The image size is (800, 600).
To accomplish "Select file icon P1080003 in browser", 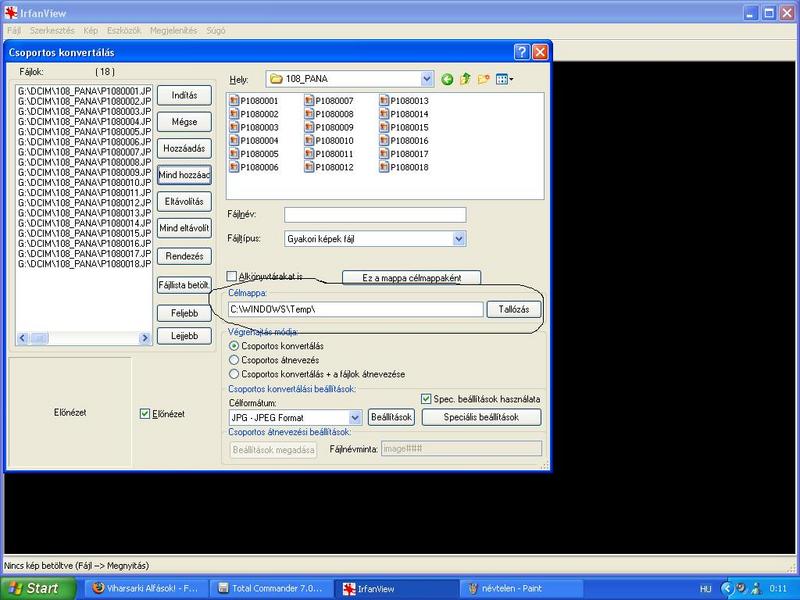I will pos(234,127).
